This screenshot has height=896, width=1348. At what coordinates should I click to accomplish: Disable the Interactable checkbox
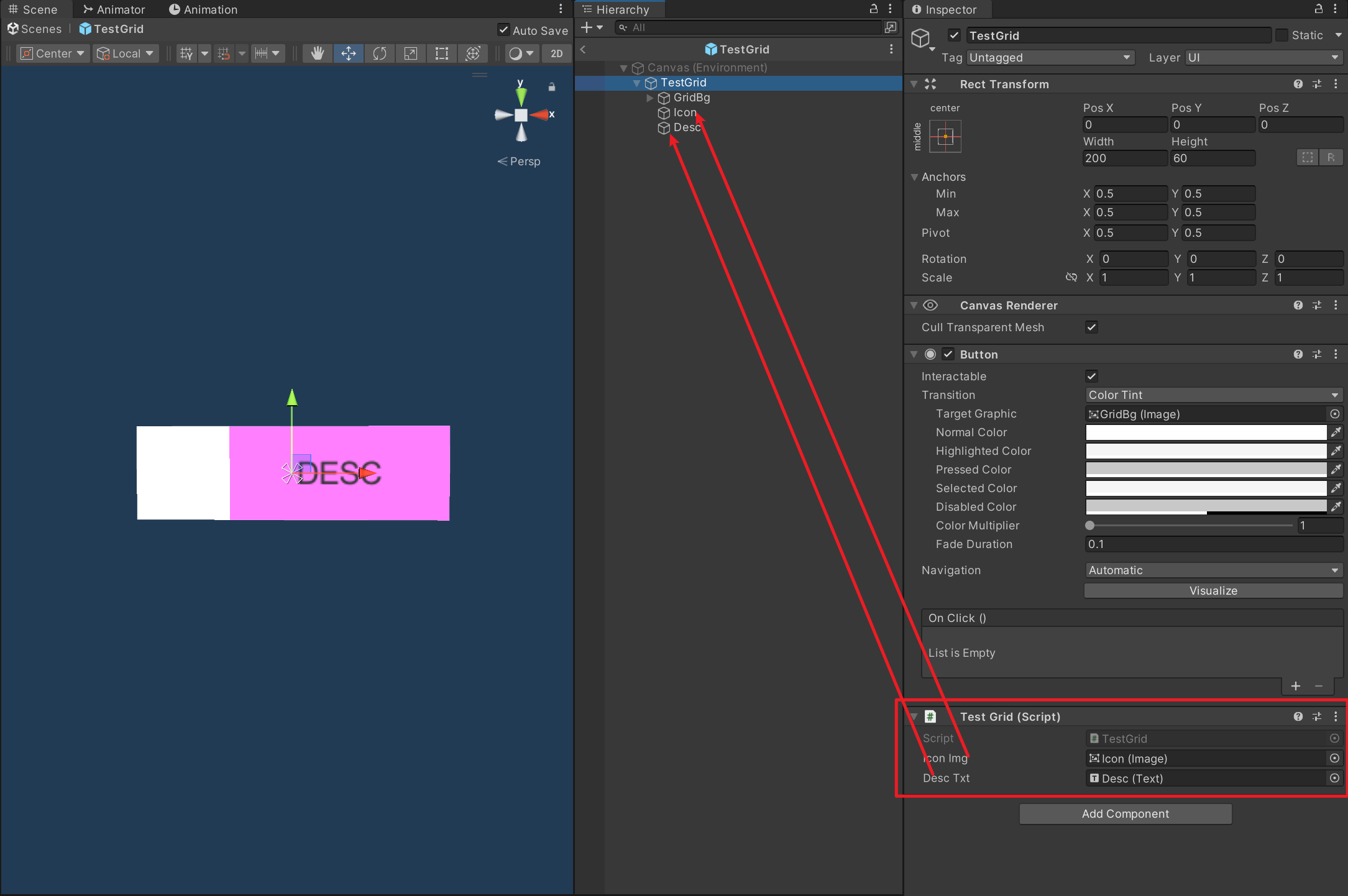1091,377
